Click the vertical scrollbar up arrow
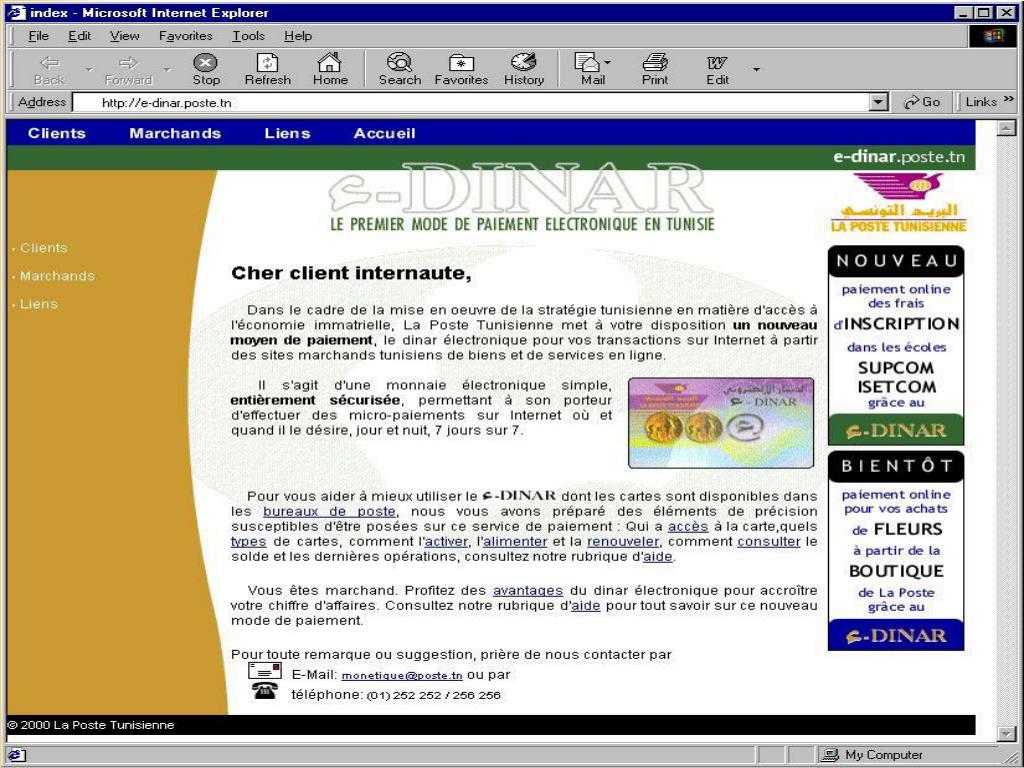The image size is (1024, 768). 1006,128
